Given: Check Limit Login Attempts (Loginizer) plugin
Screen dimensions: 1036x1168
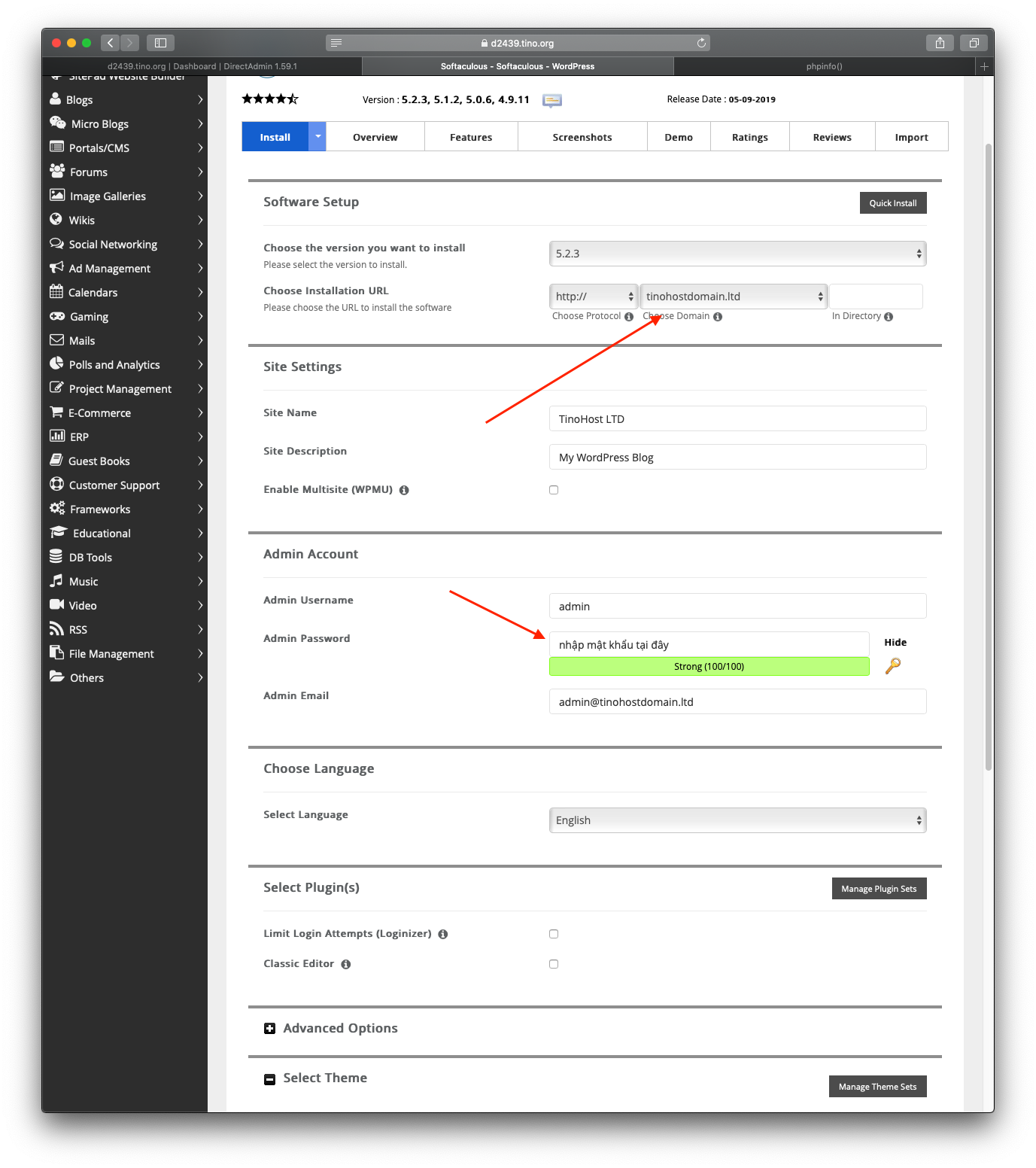Looking at the screenshot, I should click(554, 934).
